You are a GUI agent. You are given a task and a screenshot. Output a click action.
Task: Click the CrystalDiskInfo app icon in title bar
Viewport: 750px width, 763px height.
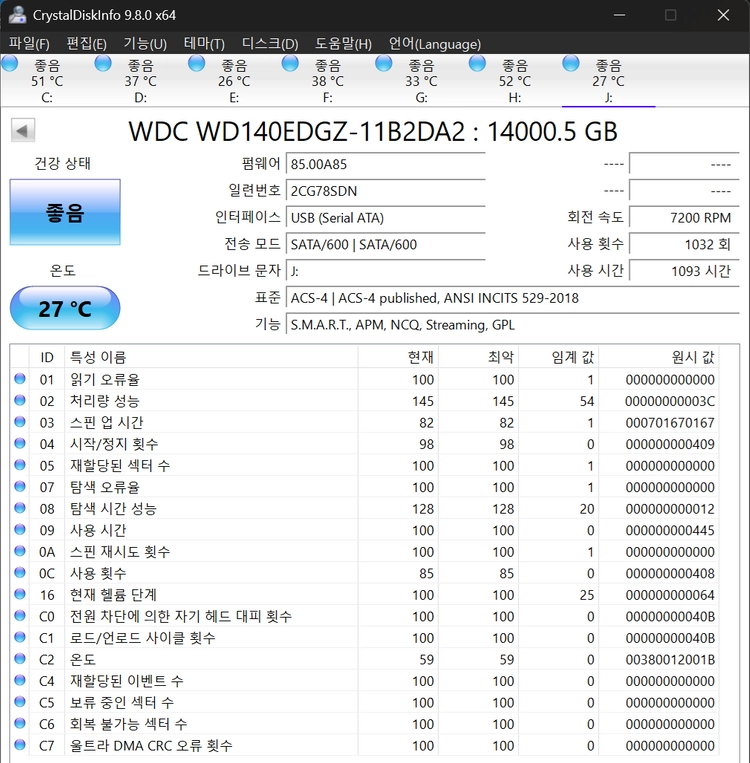click(x=17, y=15)
